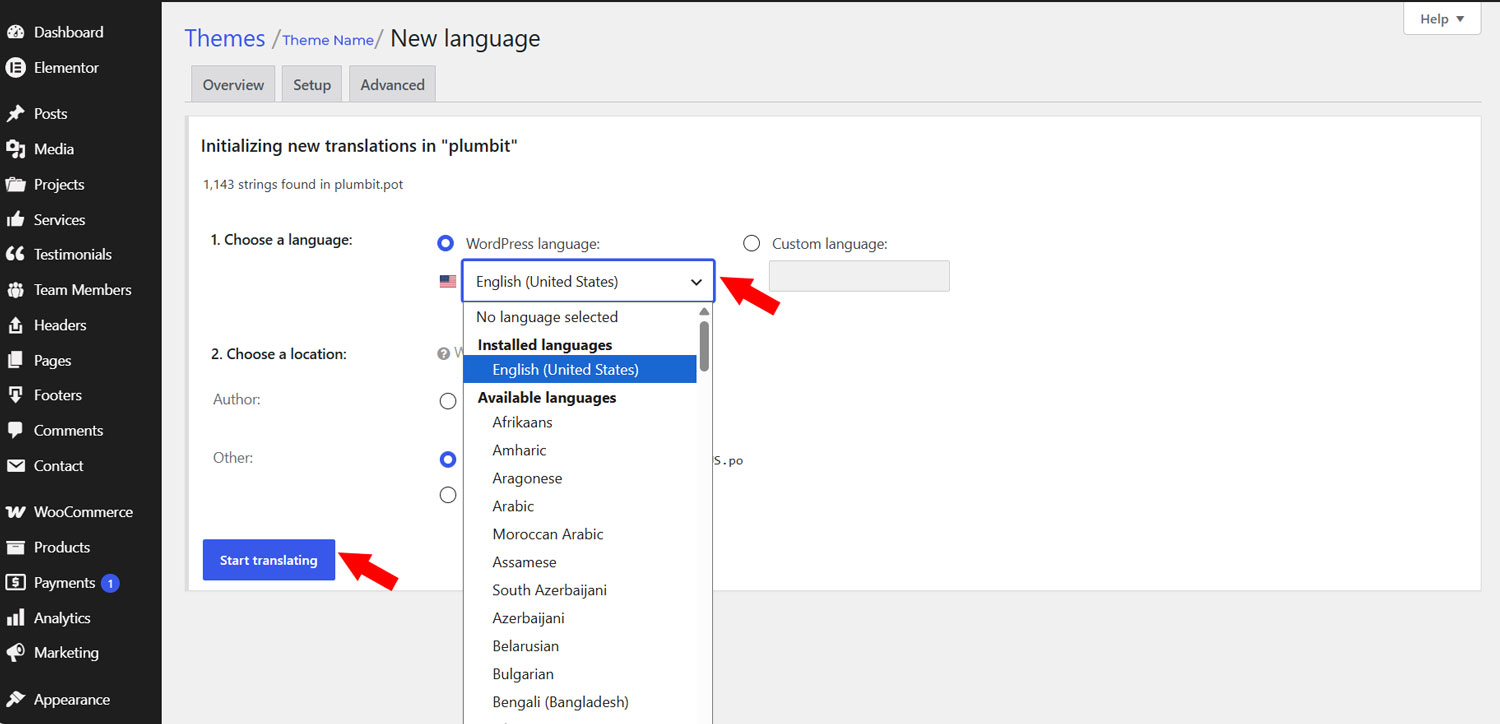Image resolution: width=1500 pixels, height=724 pixels.
Task: Click the Footers download icon
Action: [x=15, y=396]
